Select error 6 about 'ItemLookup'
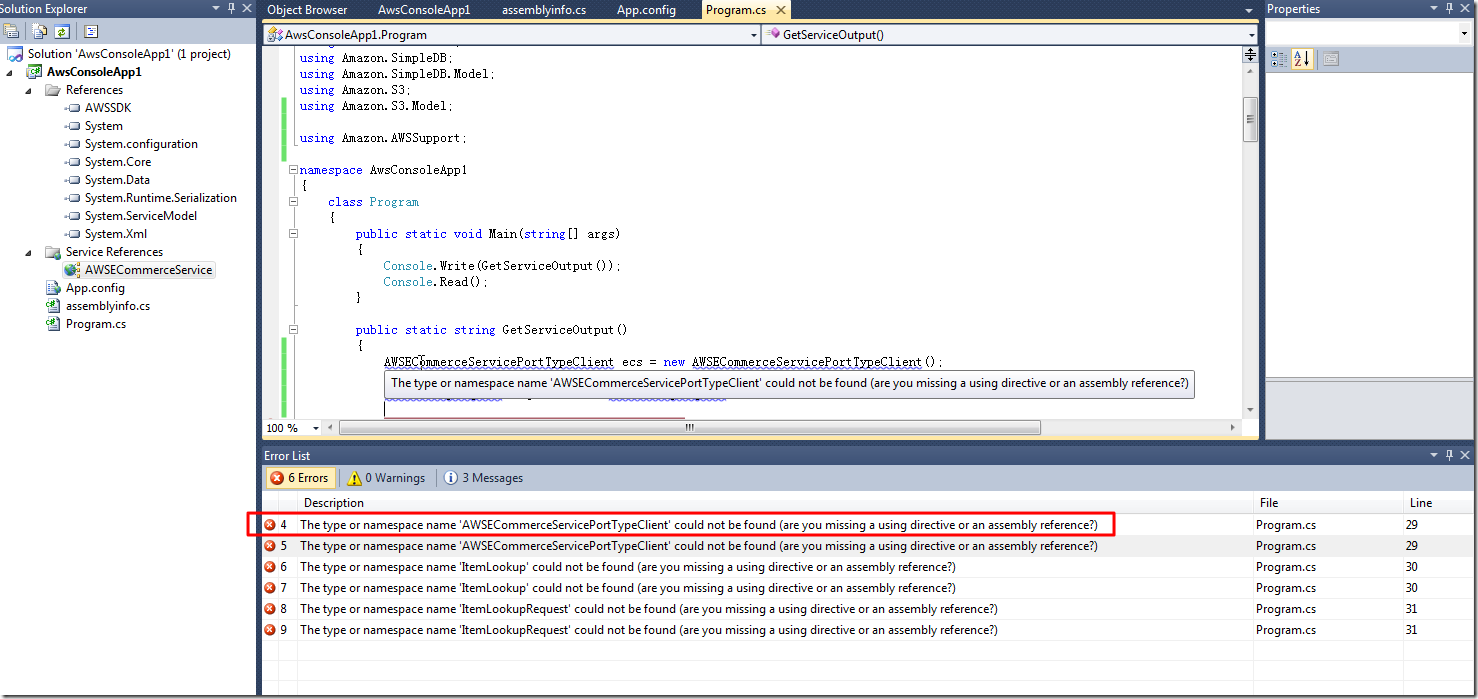 pyautogui.click(x=868, y=567)
